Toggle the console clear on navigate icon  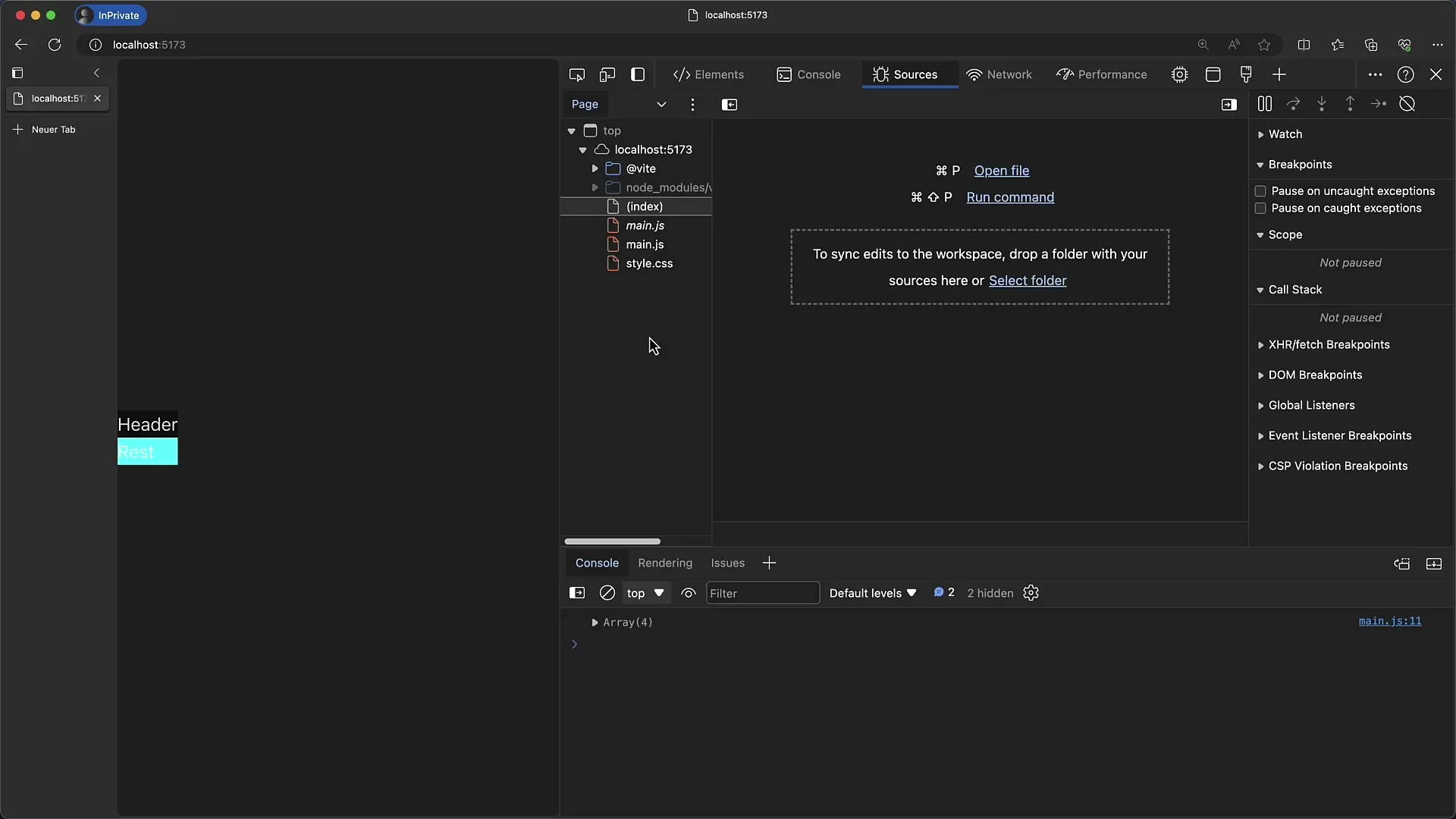point(607,593)
